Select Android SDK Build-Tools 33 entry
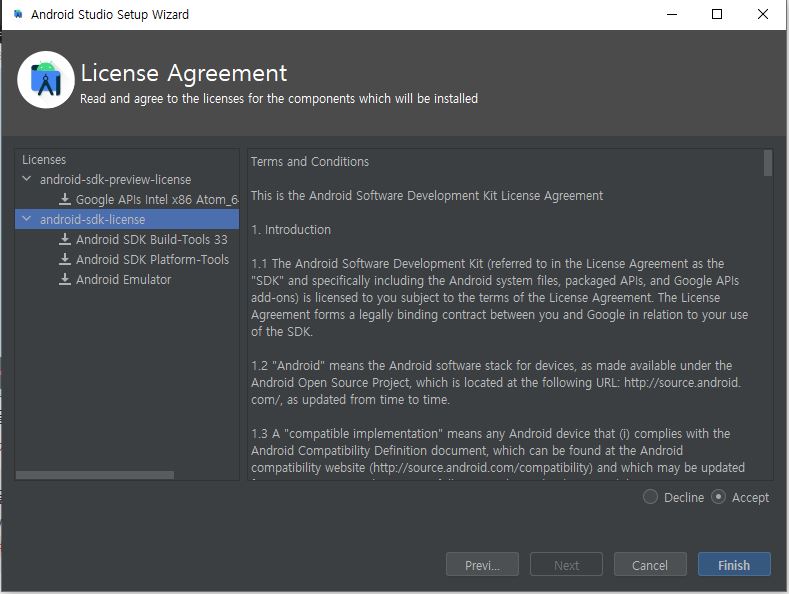 (x=151, y=239)
